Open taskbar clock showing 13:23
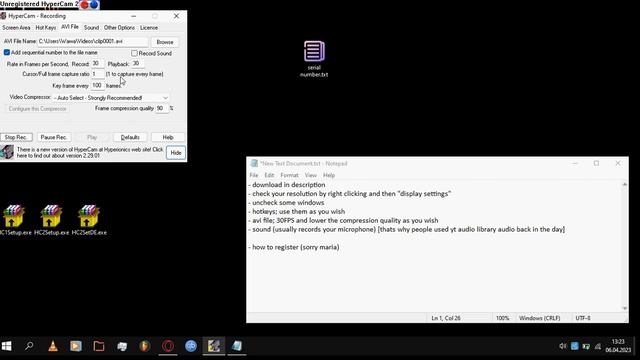Image resolution: width=640 pixels, height=360 pixels. pos(618,345)
